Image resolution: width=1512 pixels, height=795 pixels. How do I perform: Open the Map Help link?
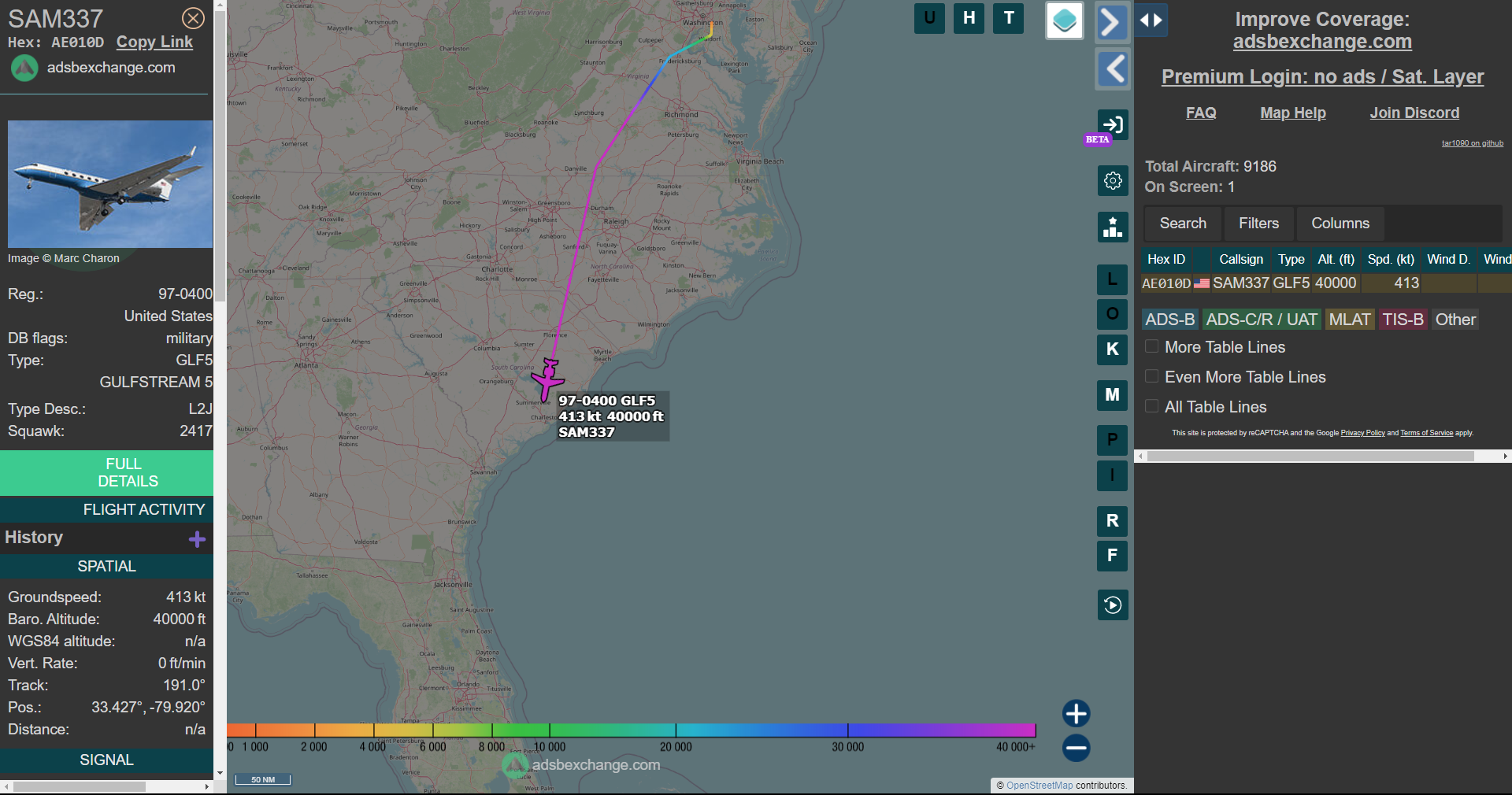(1293, 113)
